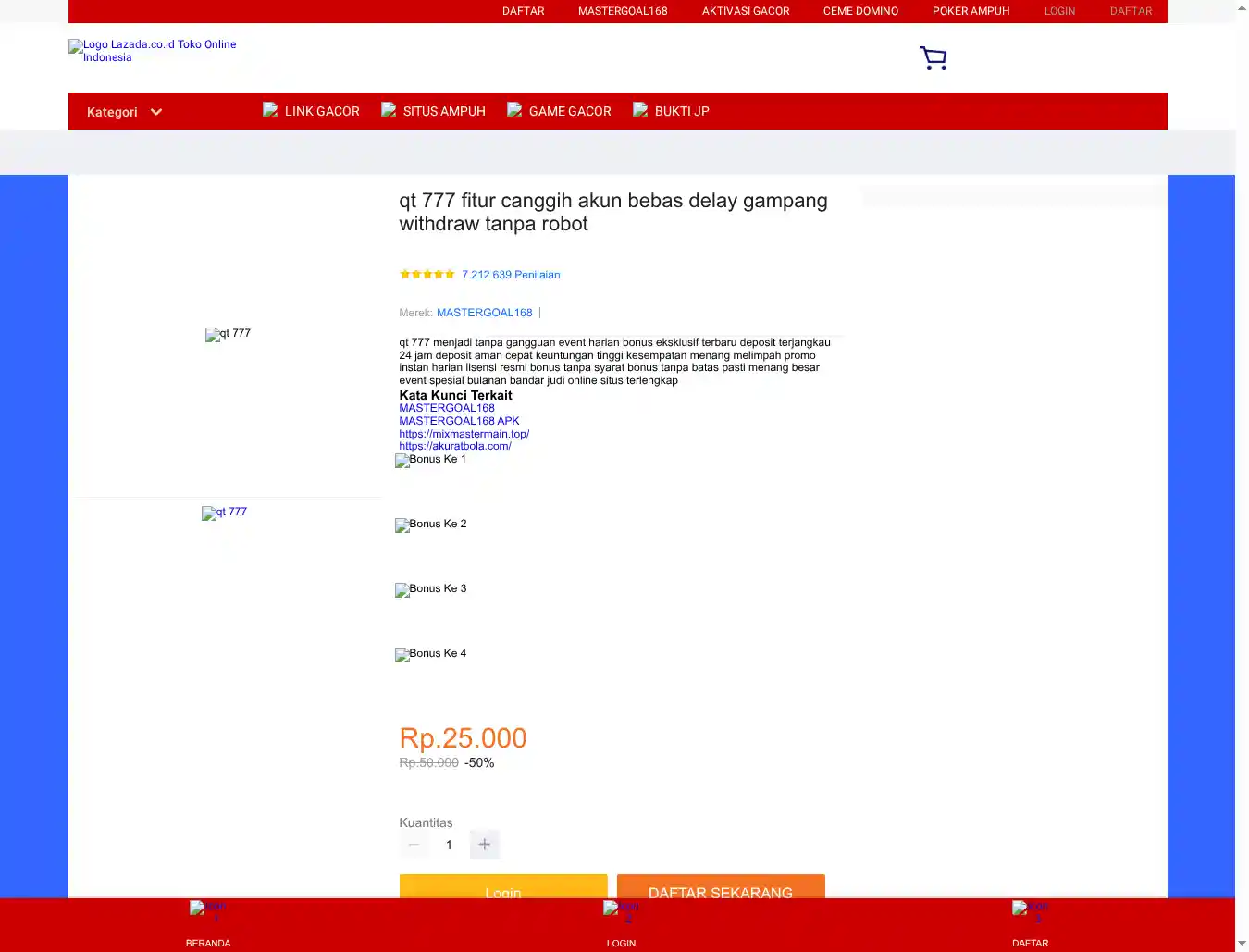This screenshot has width=1249, height=952.
Task: Follow the 7.212.639 Penilaian link
Action: click(x=511, y=275)
